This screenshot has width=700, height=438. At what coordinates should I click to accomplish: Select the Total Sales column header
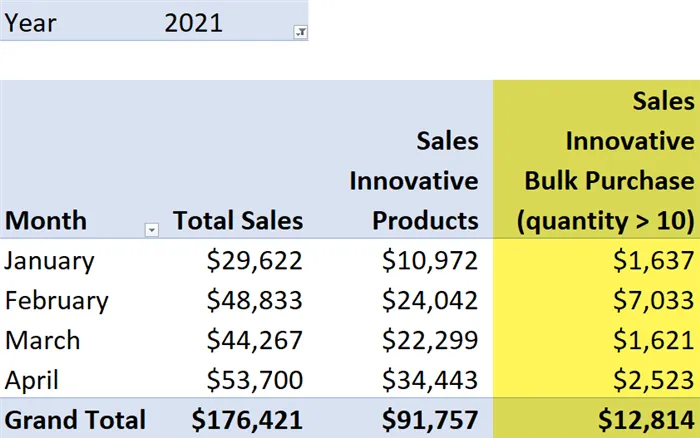tap(238, 221)
